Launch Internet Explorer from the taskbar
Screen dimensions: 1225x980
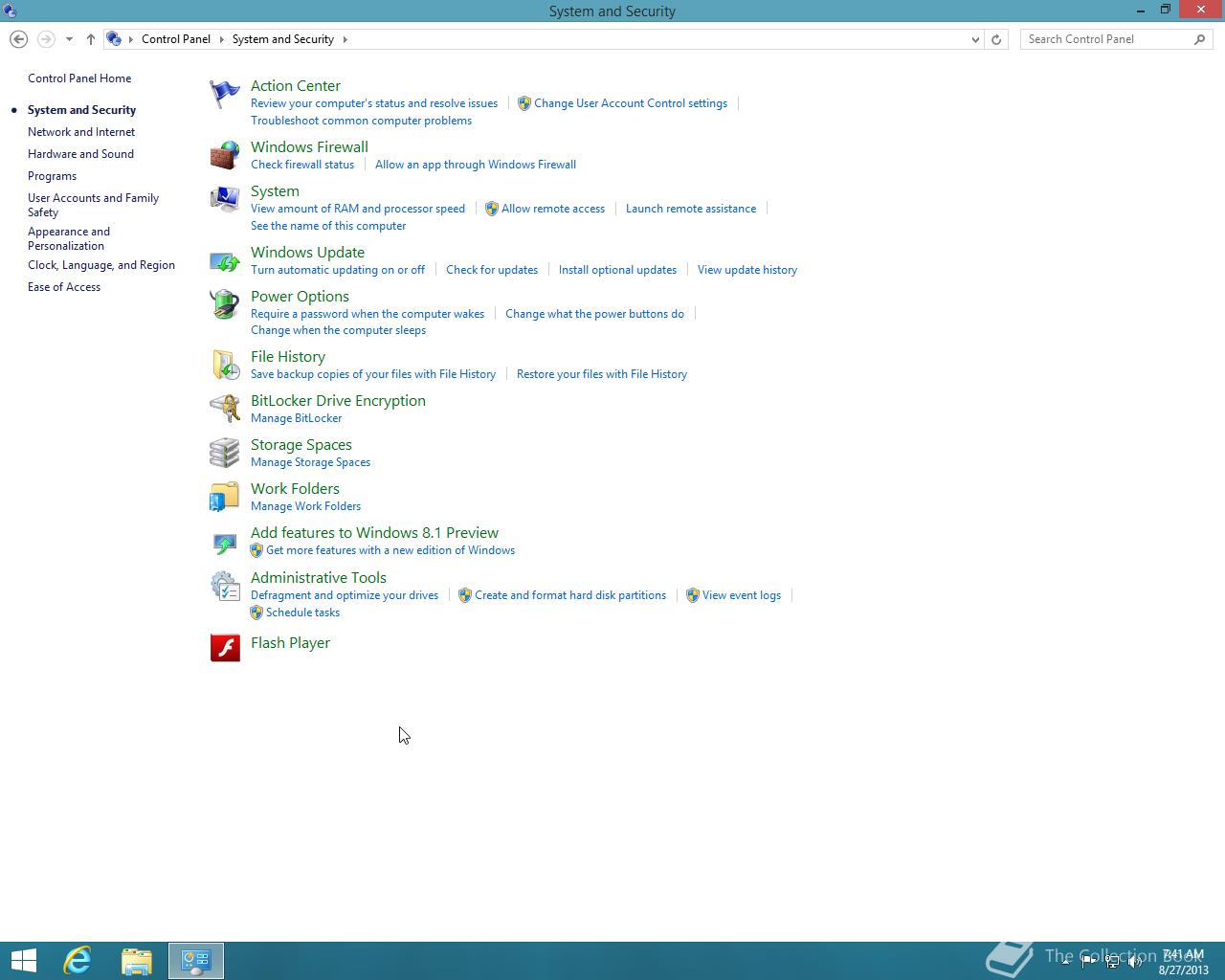[x=78, y=960]
